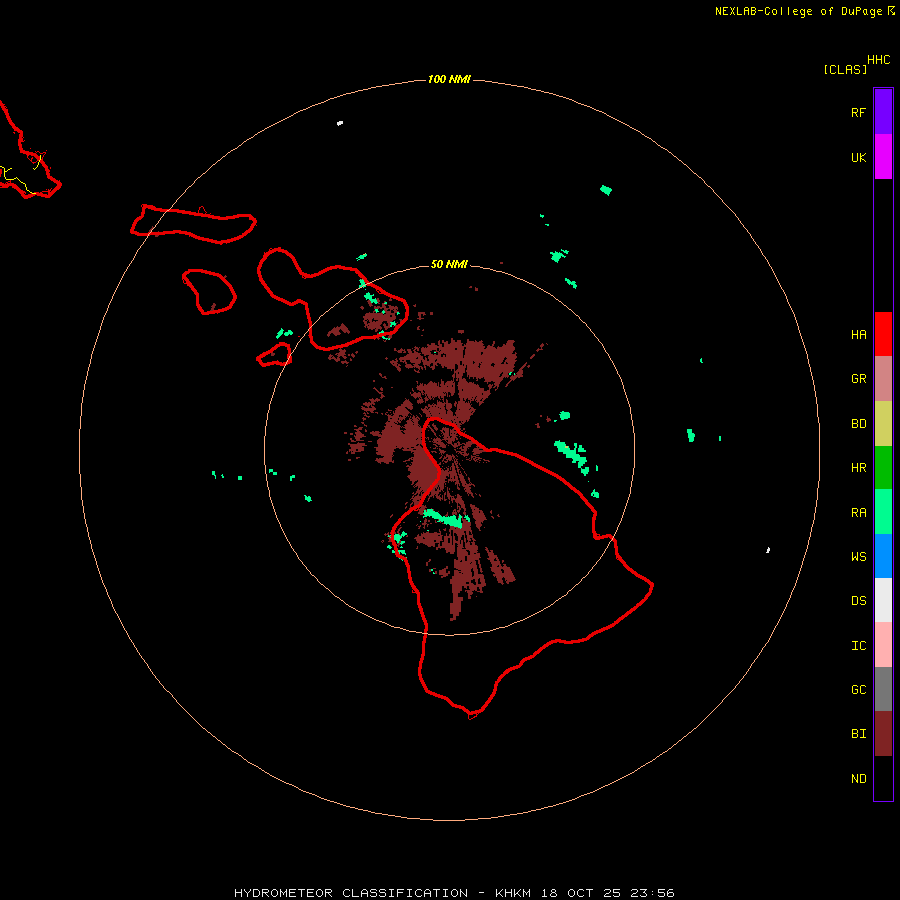Image resolution: width=900 pixels, height=900 pixels.
Task: Click the UK magenta legend swatch
Action: [883, 157]
